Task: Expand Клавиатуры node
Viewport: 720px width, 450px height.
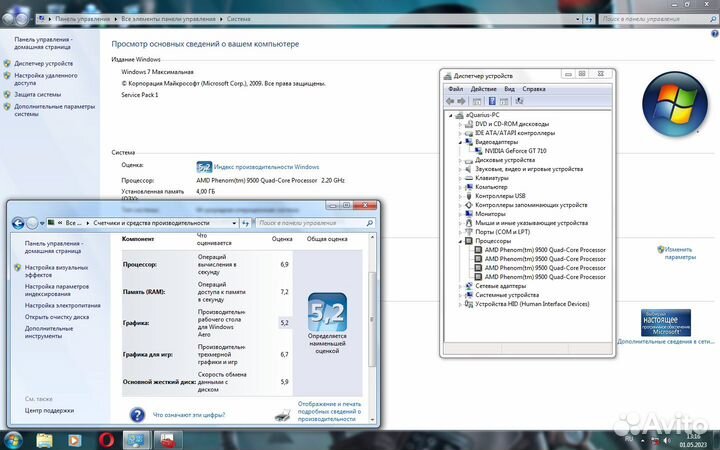Action: [x=460, y=178]
